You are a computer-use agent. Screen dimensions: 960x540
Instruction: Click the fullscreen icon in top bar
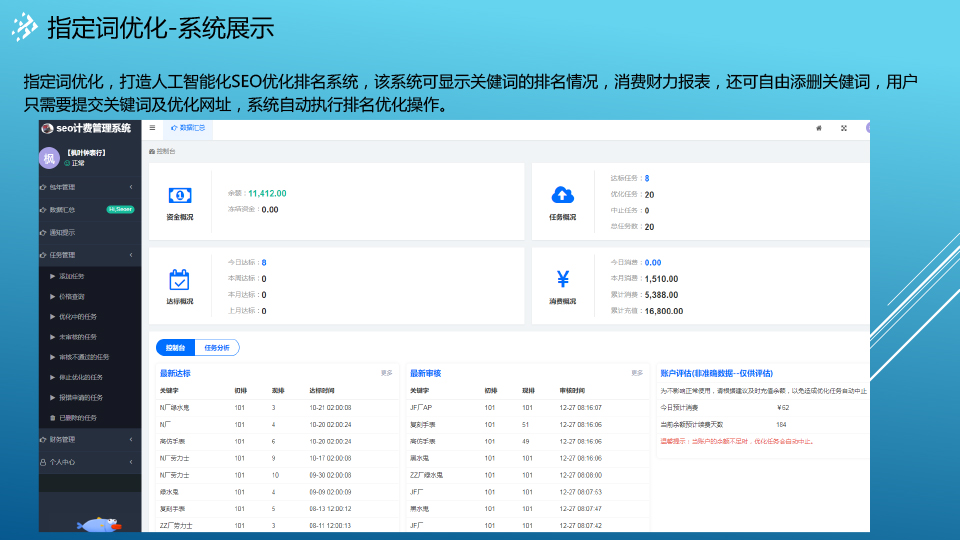tap(844, 128)
